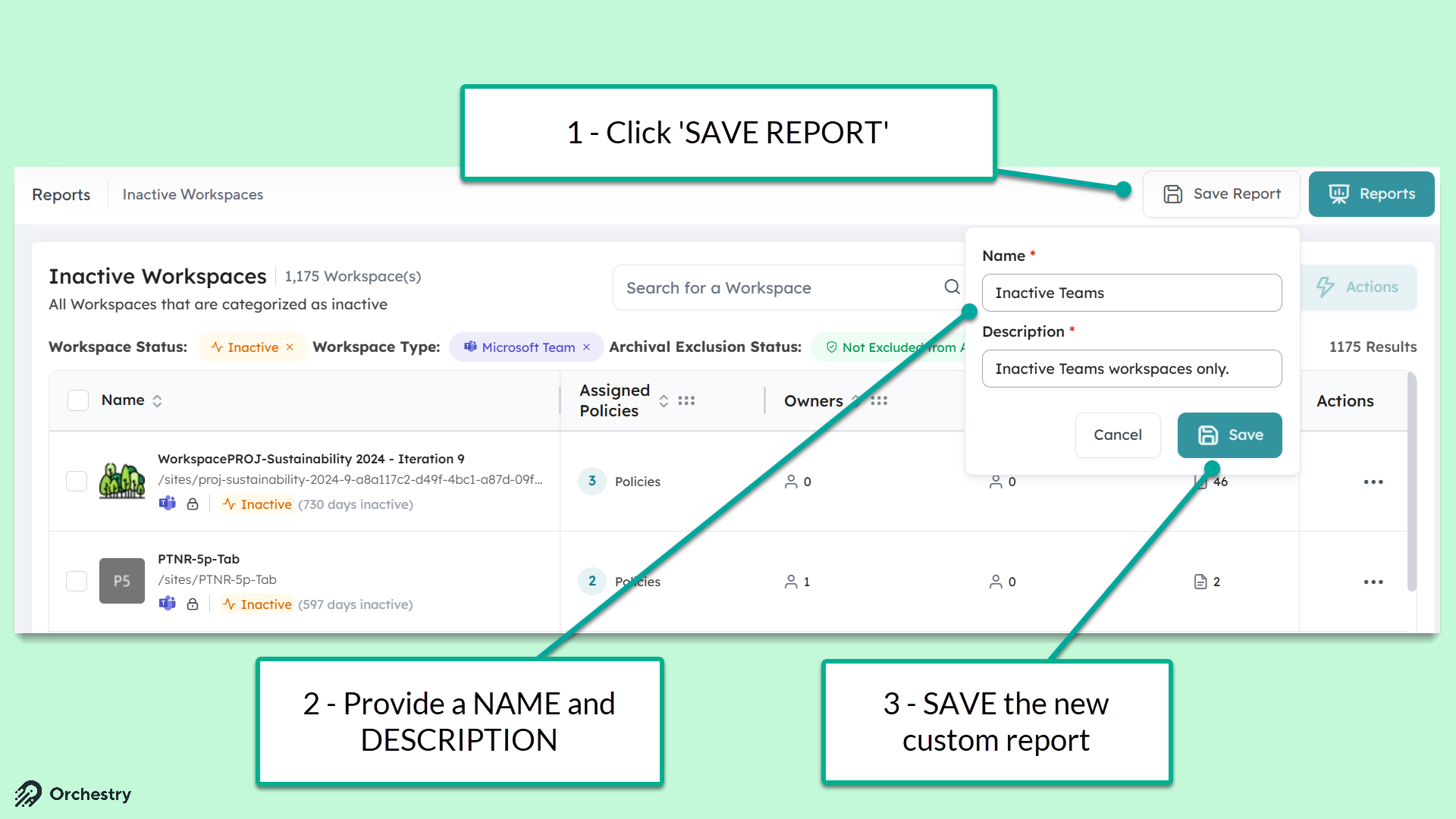This screenshot has height=819, width=1456.
Task: Open the Actions lightning dropdown
Action: [x=1358, y=287]
